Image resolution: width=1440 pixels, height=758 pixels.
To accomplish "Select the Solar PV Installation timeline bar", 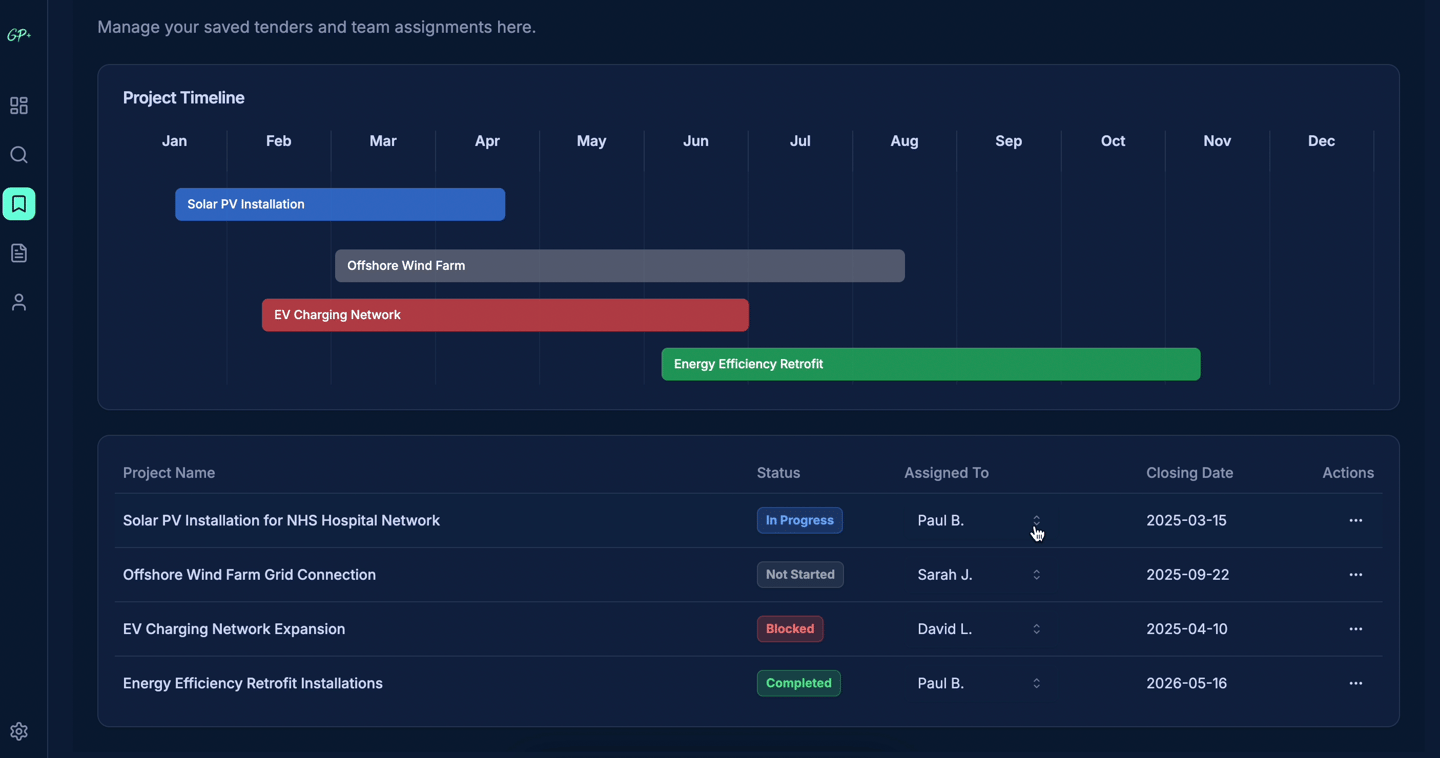I will click(x=340, y=204).
